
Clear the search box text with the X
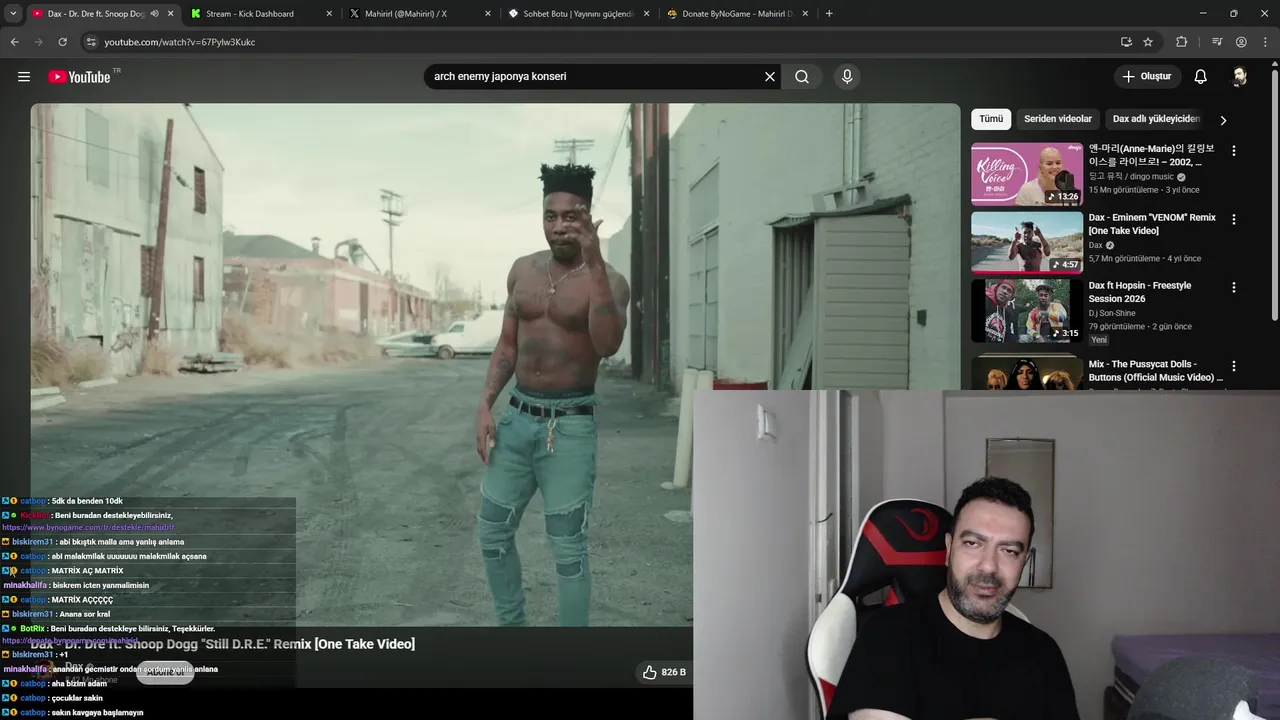[770, 76]
